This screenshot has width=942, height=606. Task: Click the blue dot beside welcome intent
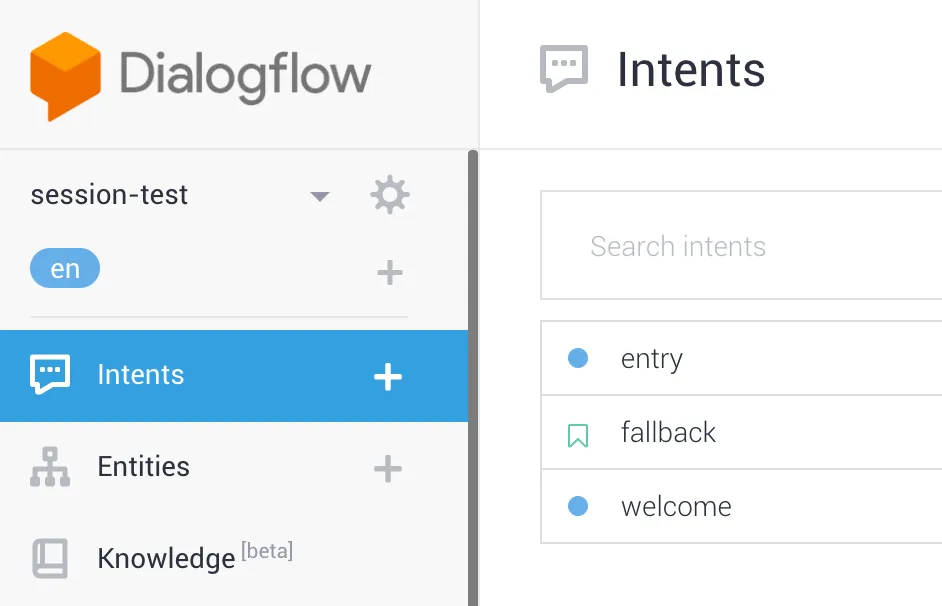click(x=578, y=506)
